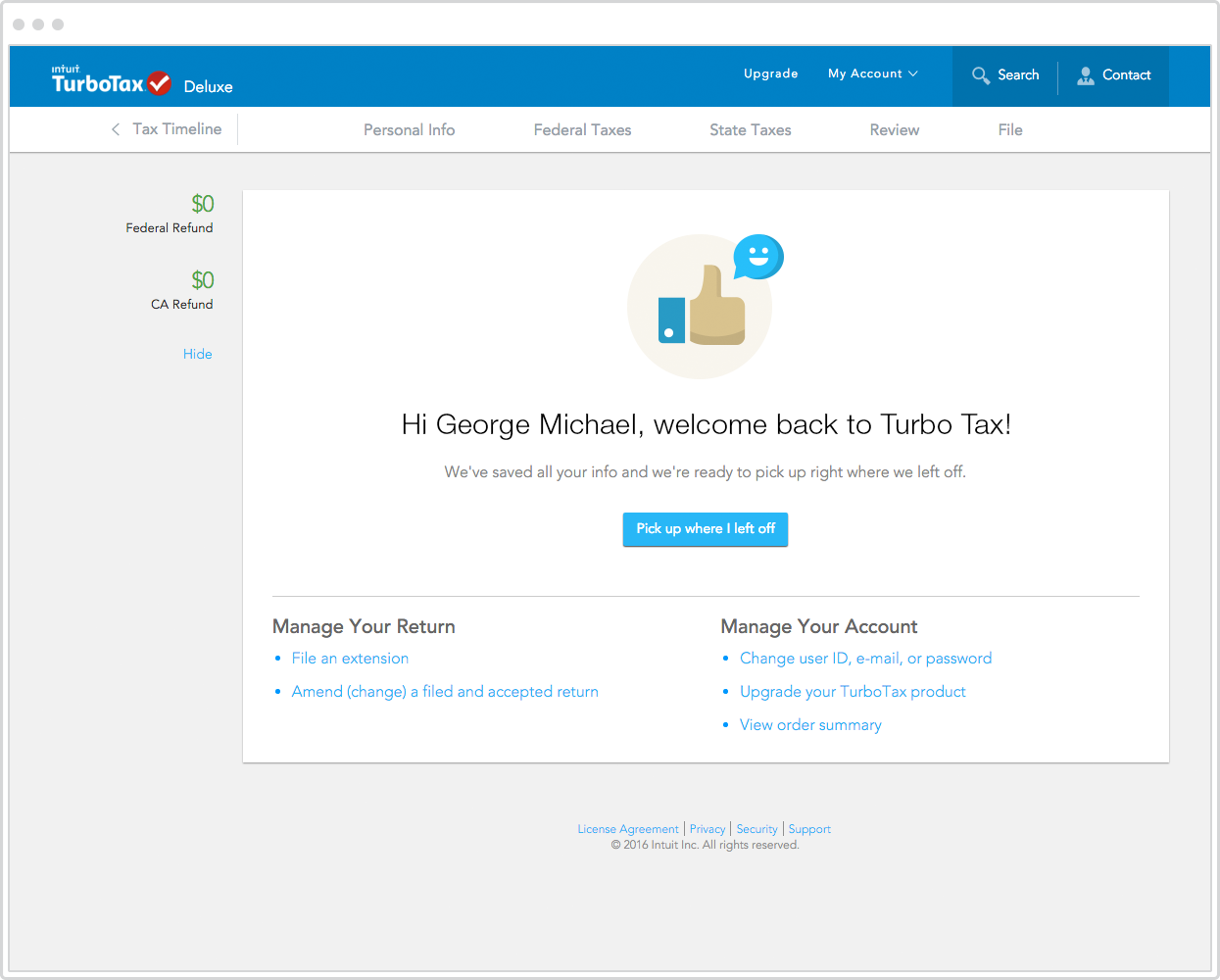
Task: Click the smiley chat bubble icon
Action: point(758,257)
